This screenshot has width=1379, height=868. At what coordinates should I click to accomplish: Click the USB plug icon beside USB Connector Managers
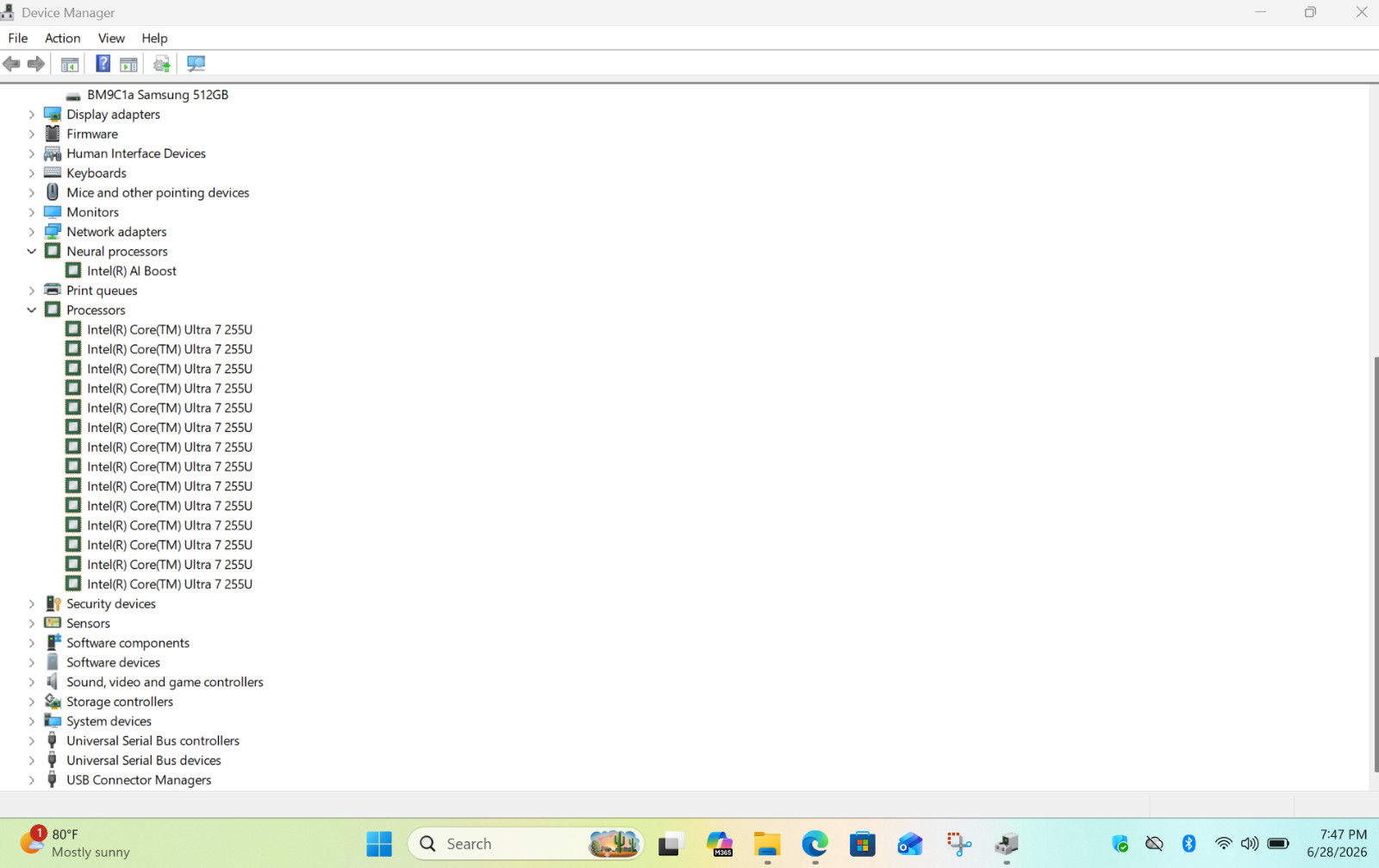(x=52, y=779)
